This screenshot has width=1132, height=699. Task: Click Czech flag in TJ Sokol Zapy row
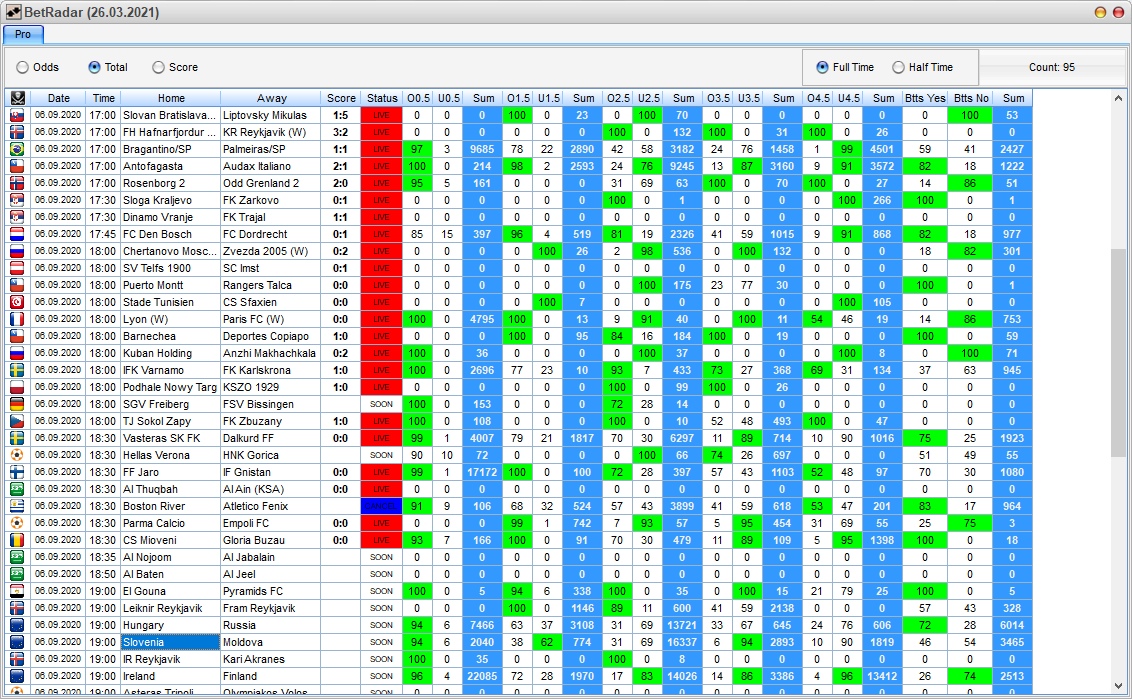tap(17, 421)
